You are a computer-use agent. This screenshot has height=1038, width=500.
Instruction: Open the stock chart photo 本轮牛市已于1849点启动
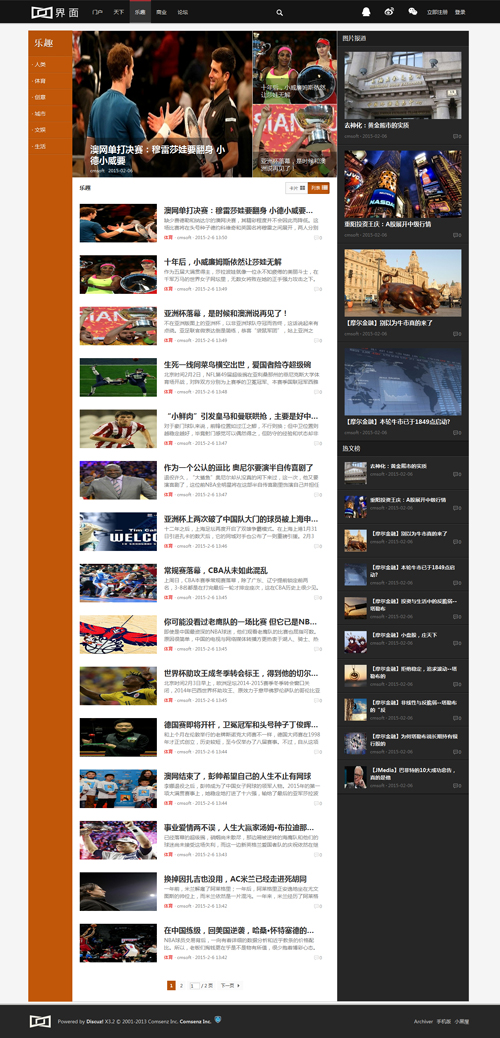point(403,382)
